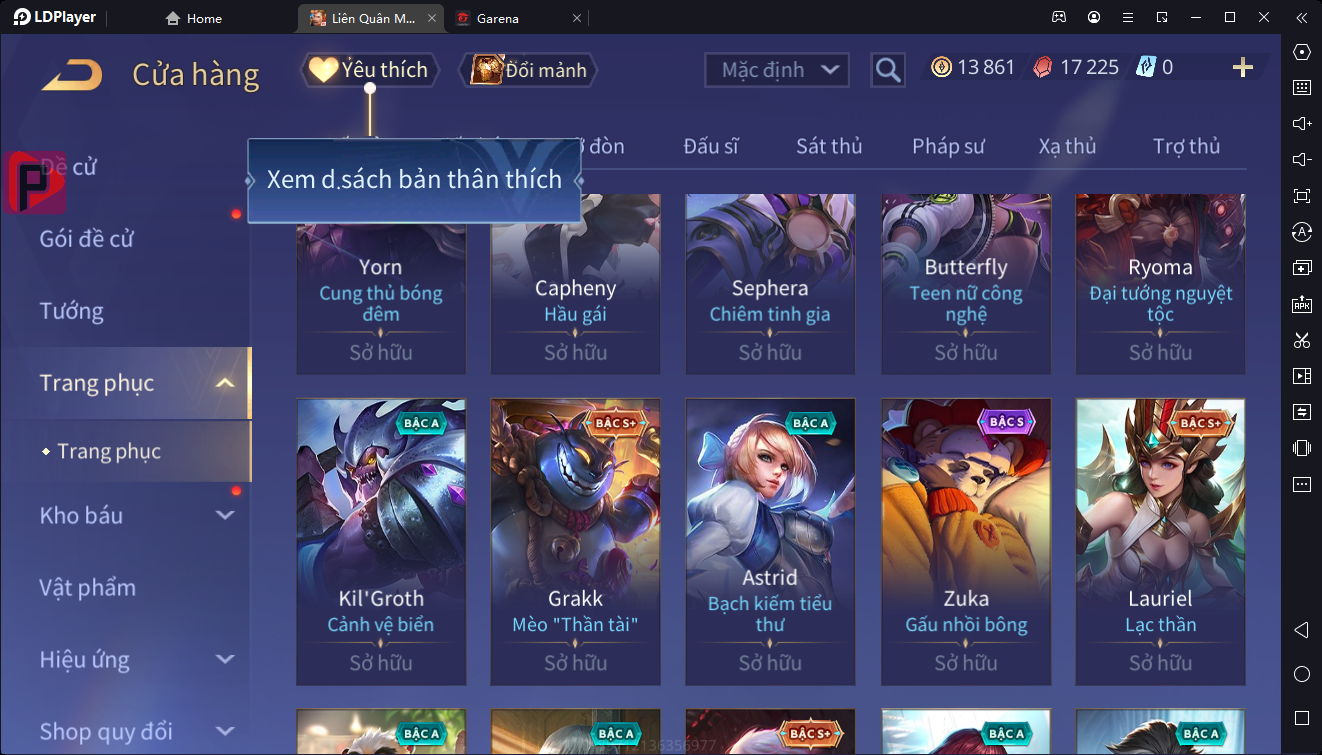The height and width of the screenshot is (755, 1322).
Task: Open the search magnifier icon
Action: [888, 69]
